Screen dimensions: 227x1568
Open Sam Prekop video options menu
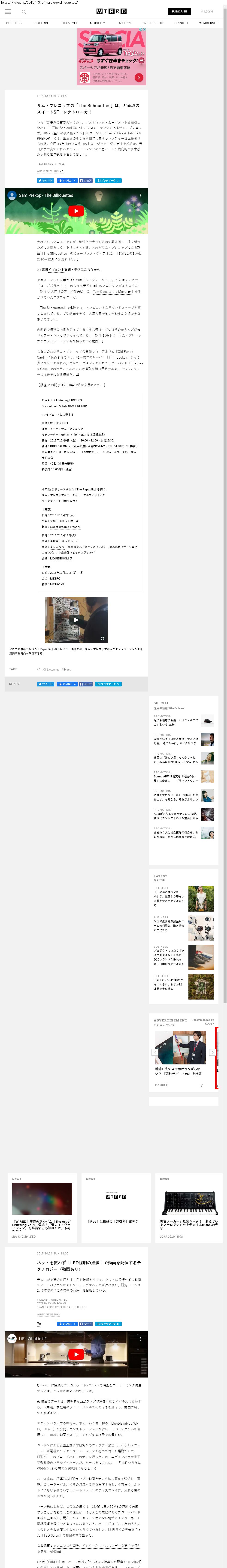tap(141, 195)
